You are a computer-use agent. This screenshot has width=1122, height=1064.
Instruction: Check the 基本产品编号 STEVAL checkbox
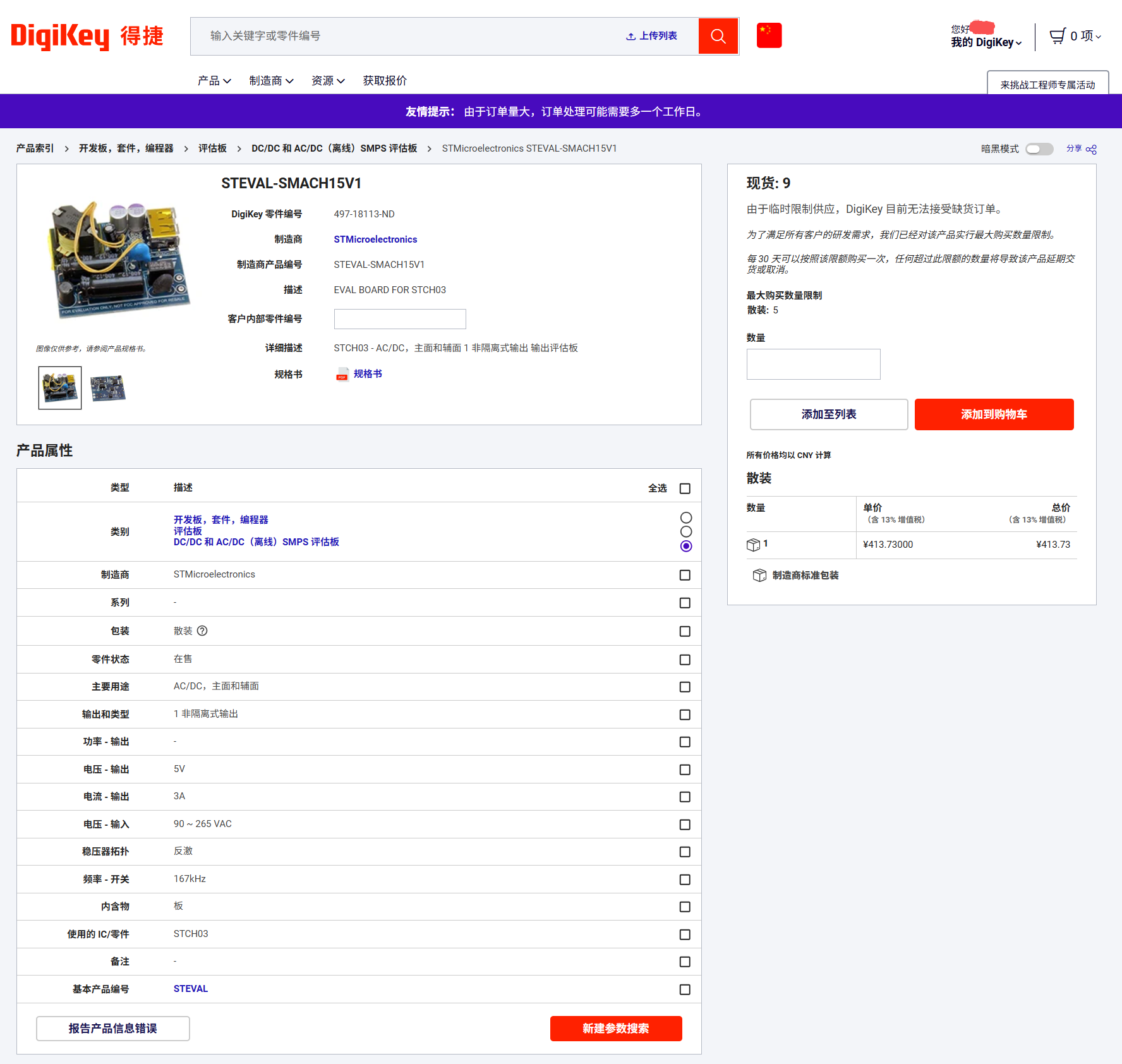coord(685,989)
